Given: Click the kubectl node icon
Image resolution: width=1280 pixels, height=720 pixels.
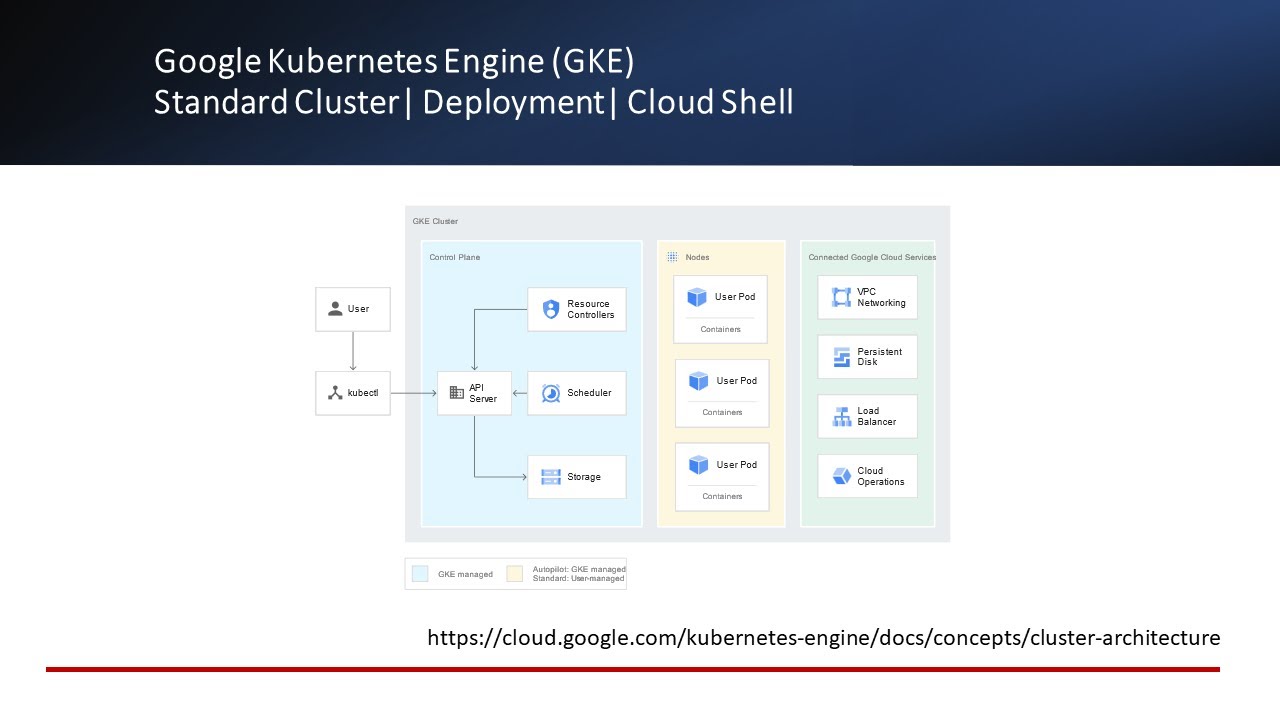Looking at the screenshot, I should pos(335,393).
